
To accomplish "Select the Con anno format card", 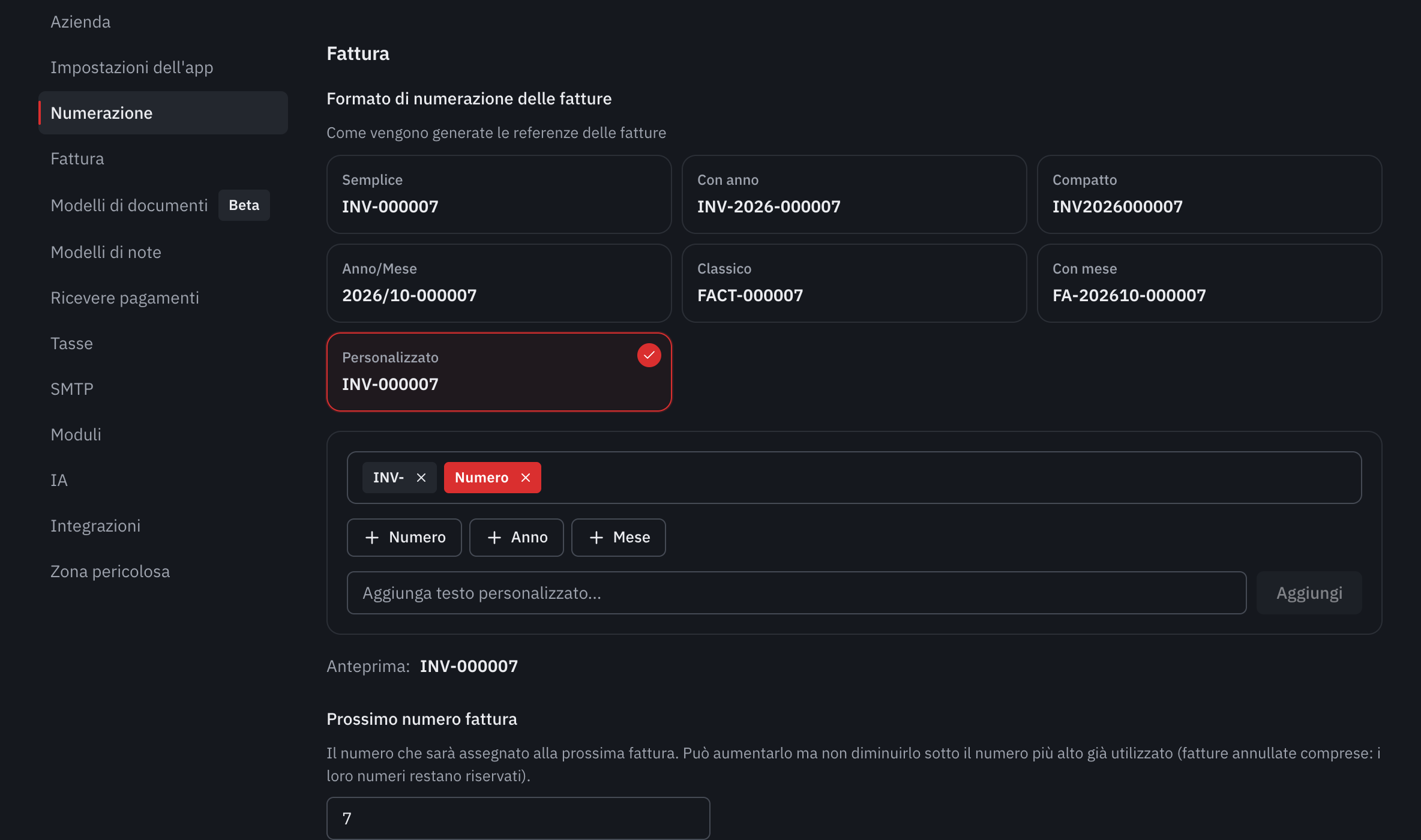I will [855, 194].
